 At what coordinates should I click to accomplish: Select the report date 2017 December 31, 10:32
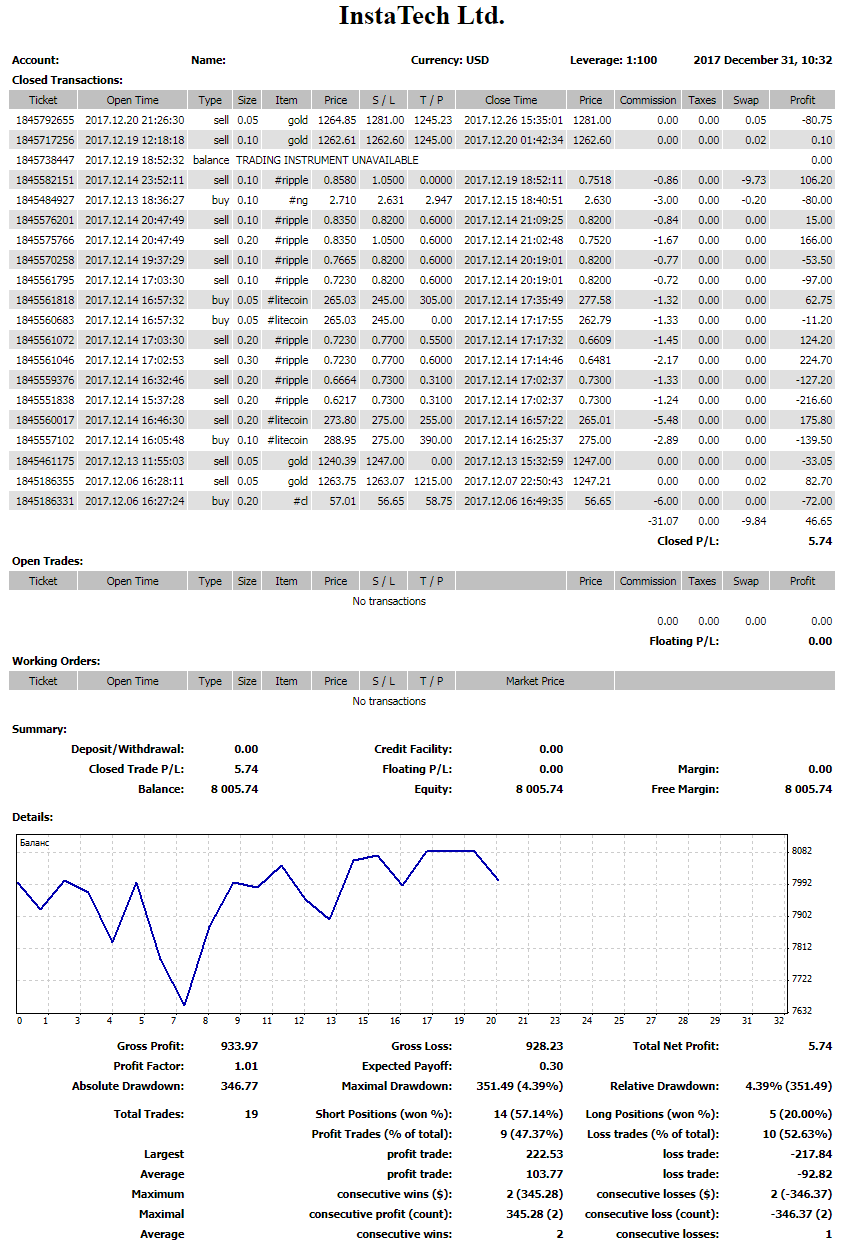[762, 60]
